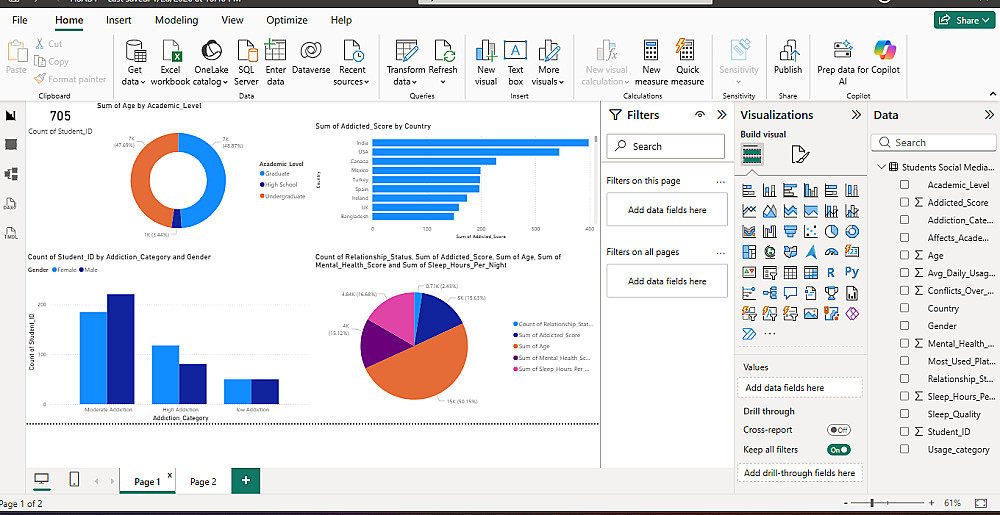
Task: Switch to Report view in left sidebar
Action: (11, 115)
